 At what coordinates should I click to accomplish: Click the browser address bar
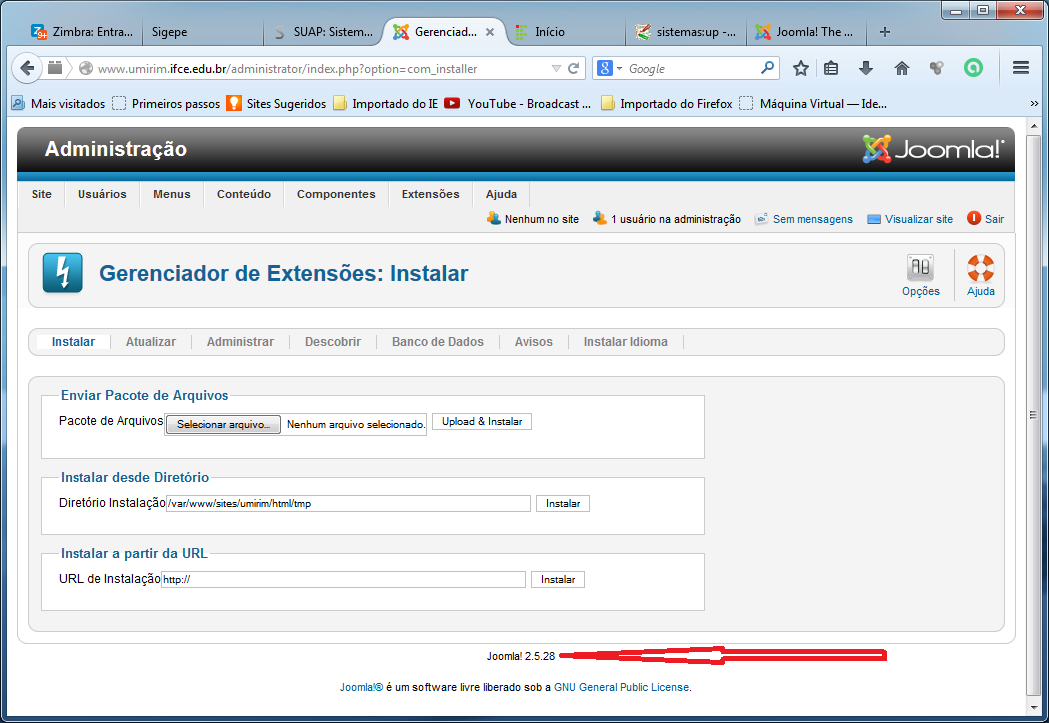(321, 68)
